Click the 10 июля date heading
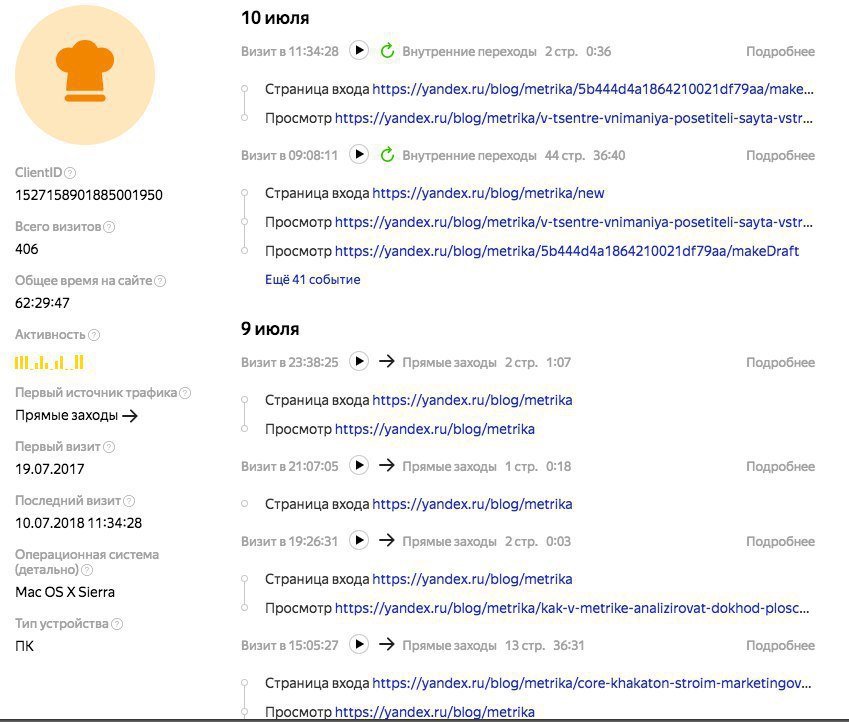Viewport: 849px width, 722px height. 275,18
